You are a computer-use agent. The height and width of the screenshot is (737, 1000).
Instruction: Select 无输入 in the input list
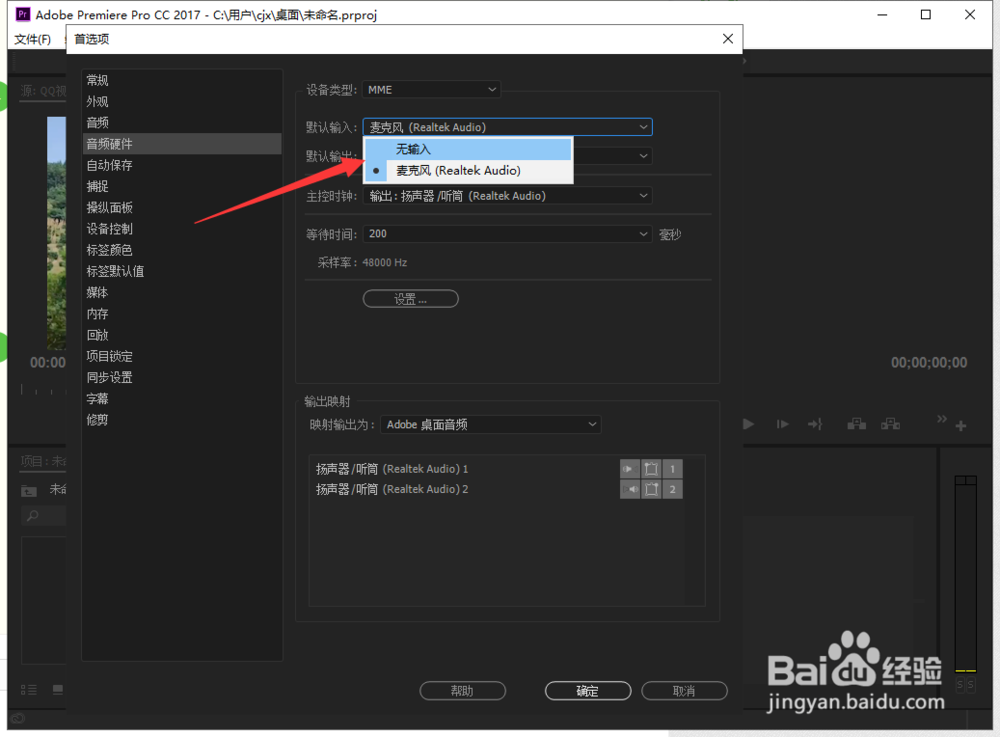point(467,149)
